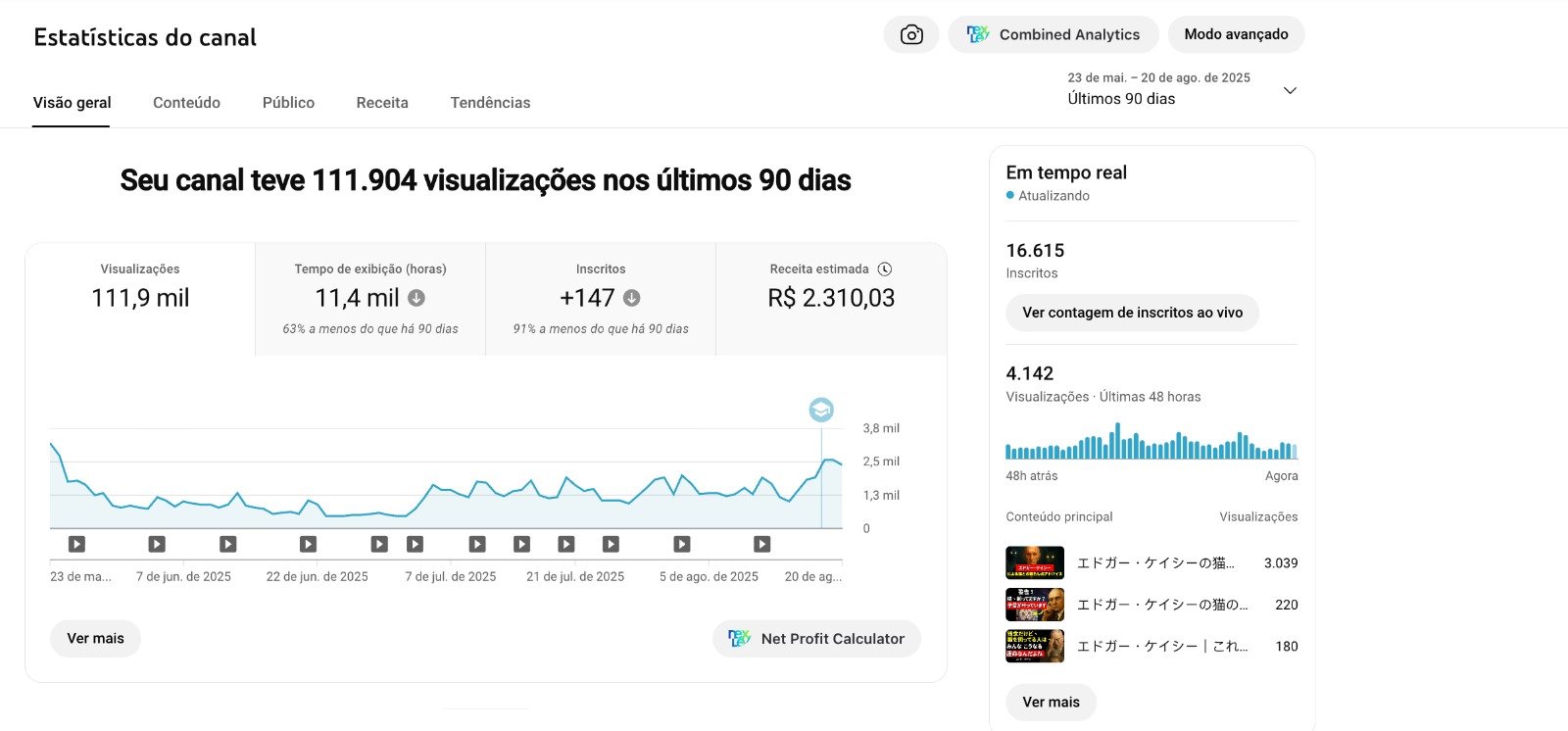Click the graduation cap marker above the chart
The image size is (1568, 731).
point(821,410)
